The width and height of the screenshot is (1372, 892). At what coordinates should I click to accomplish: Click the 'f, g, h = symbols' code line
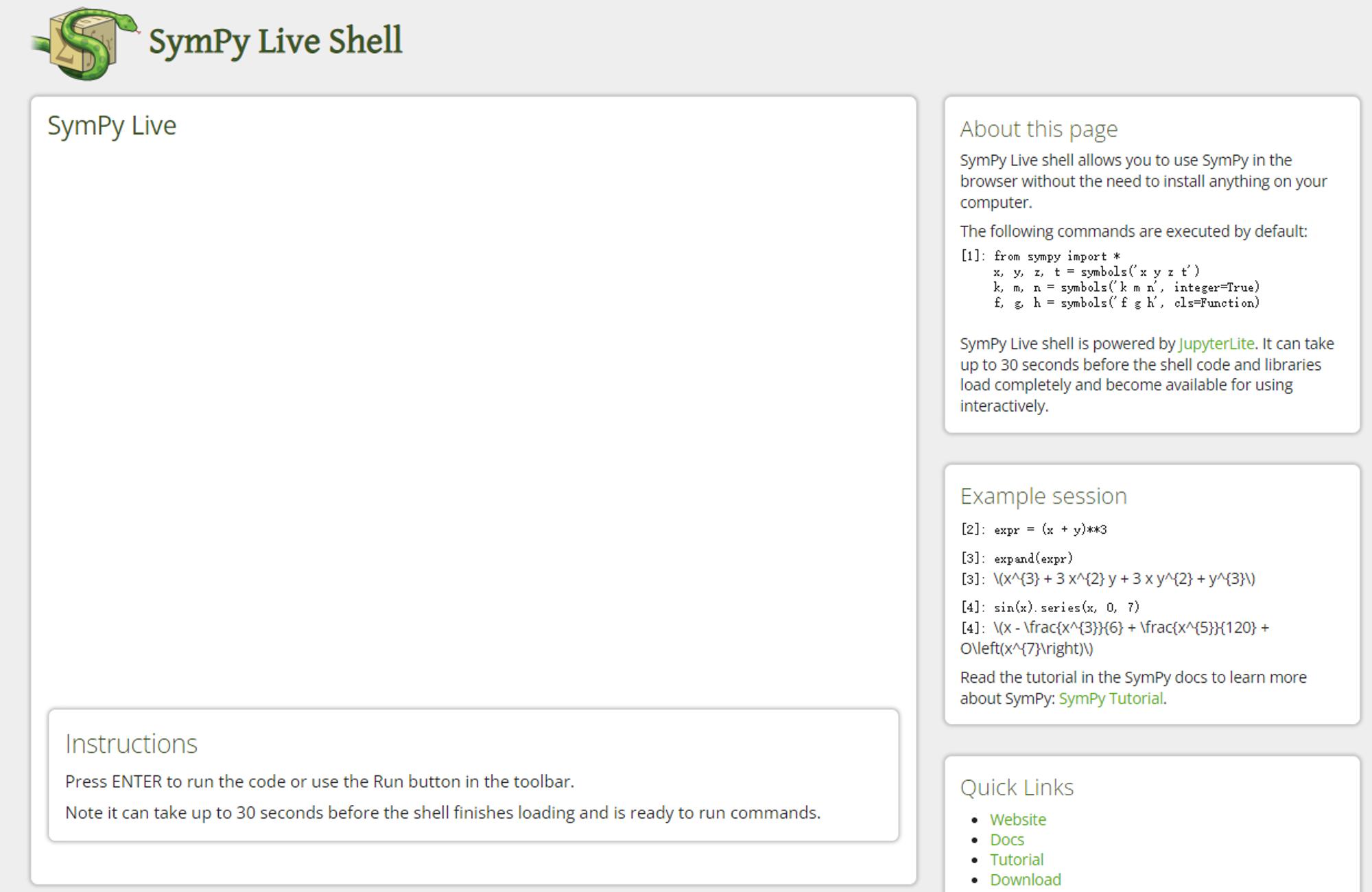(1126, 303)
